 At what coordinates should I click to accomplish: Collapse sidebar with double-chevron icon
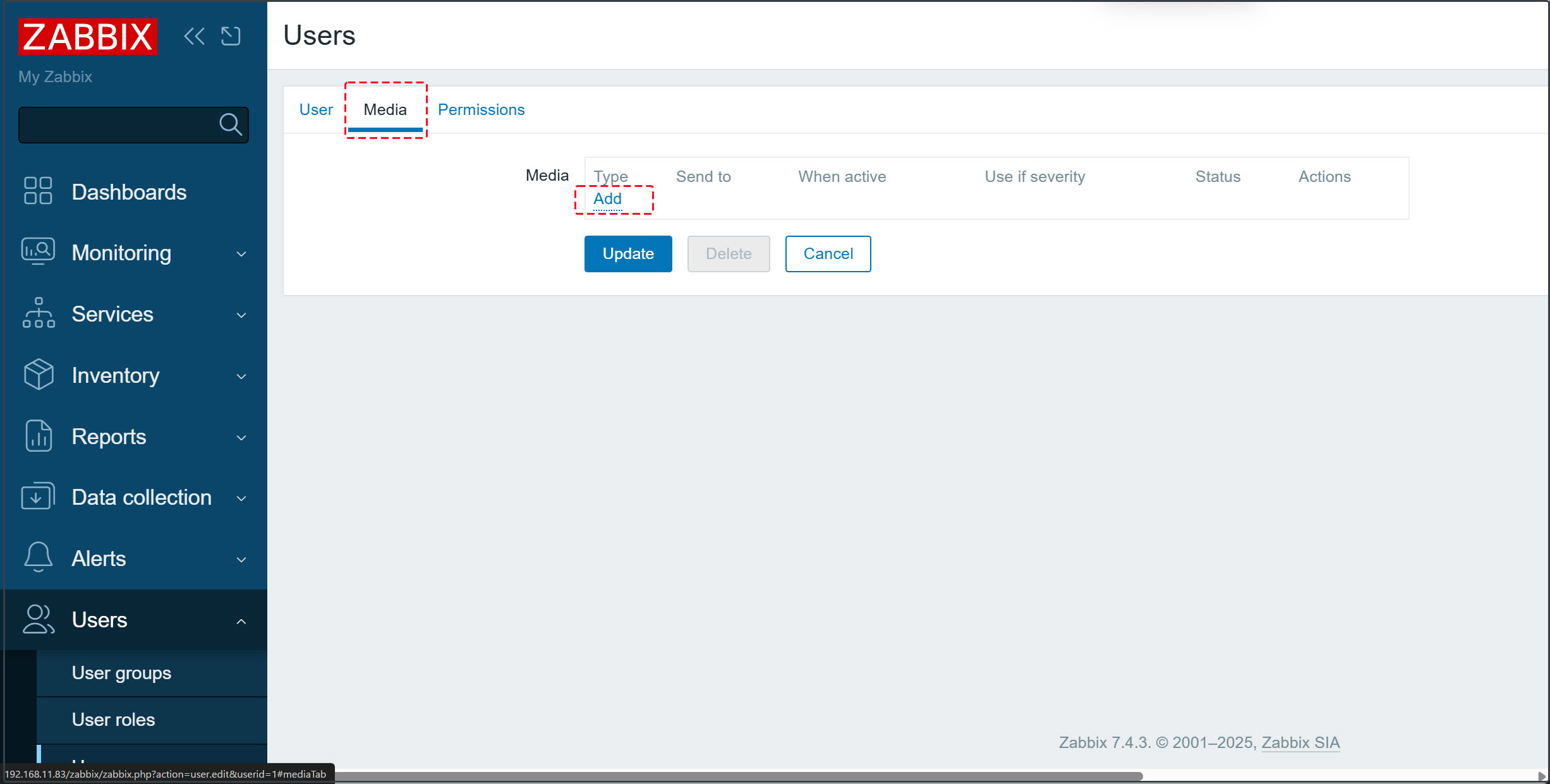click(x=194, y=36)
